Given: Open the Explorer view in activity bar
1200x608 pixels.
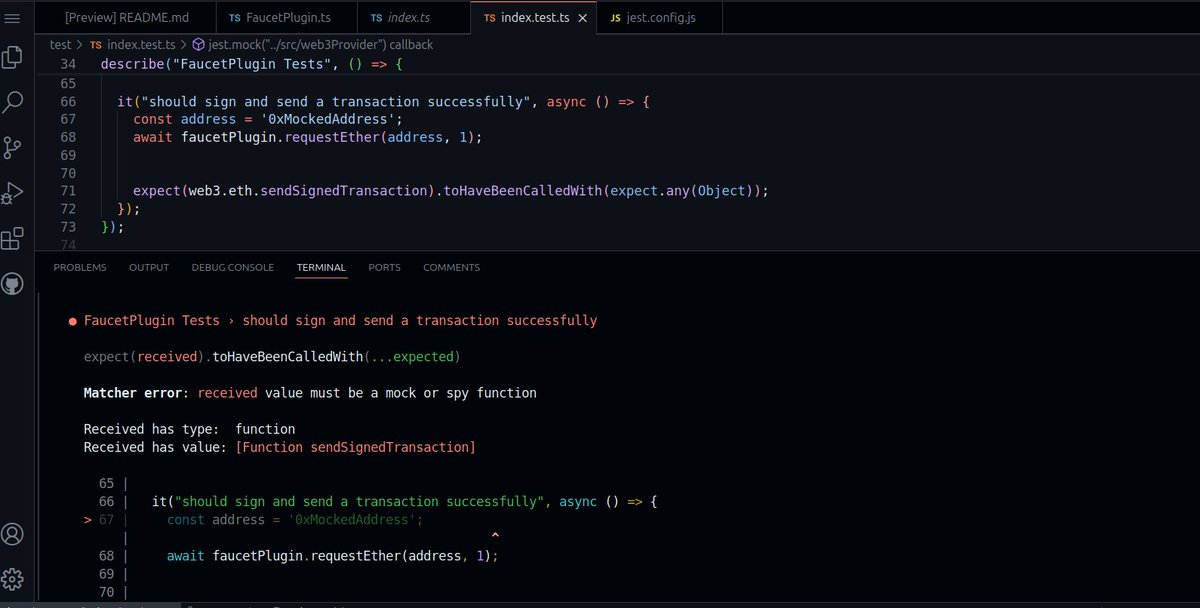Looking at the screenshot, I should click(x=12, y=57).
